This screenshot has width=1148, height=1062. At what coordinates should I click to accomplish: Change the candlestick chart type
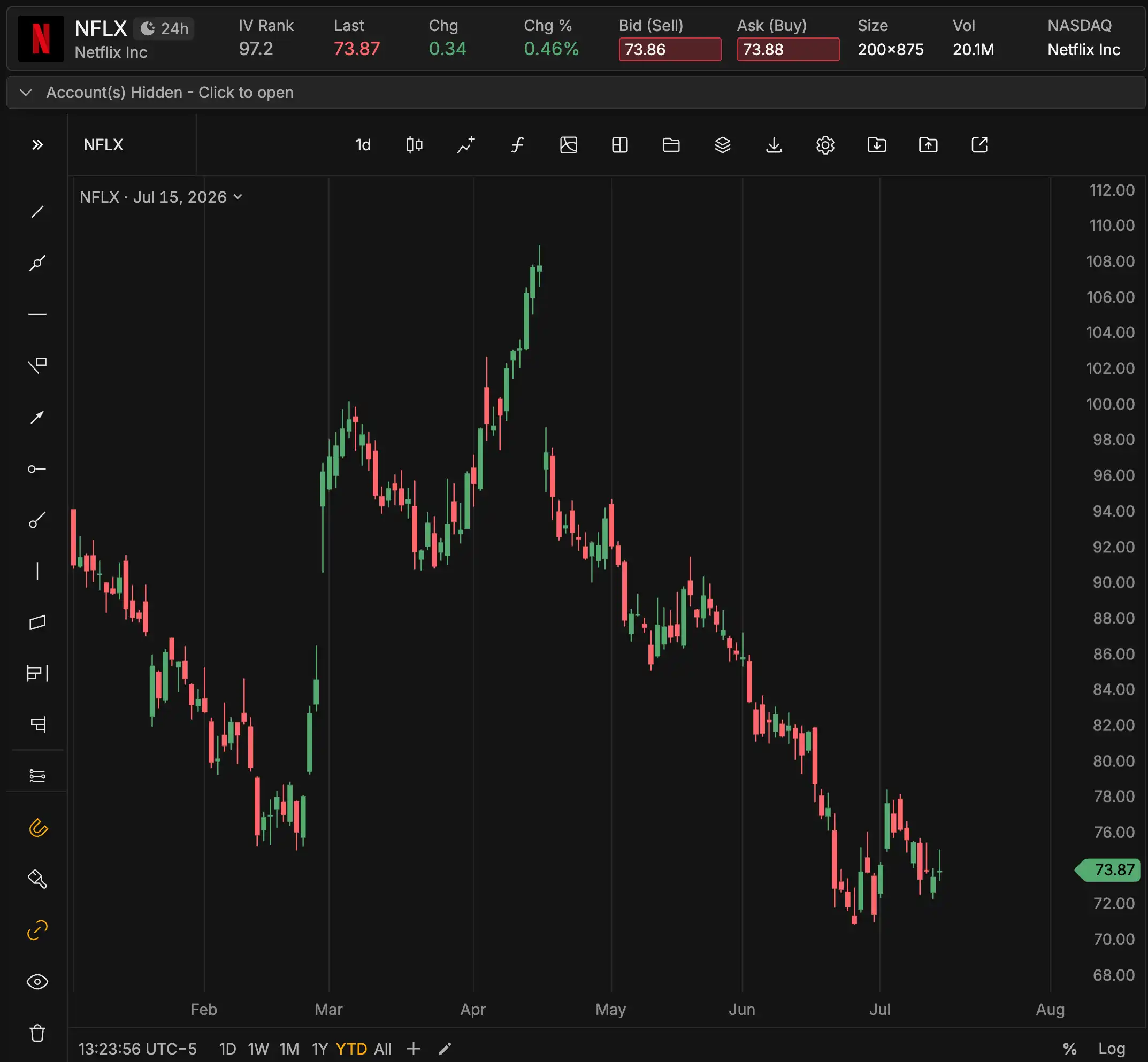coord(414,145)
